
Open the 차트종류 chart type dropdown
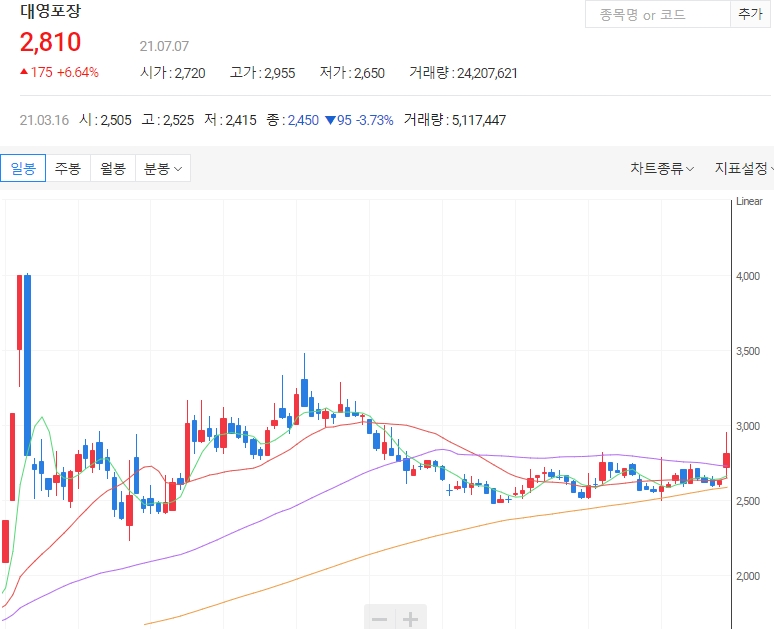point(662,168)
